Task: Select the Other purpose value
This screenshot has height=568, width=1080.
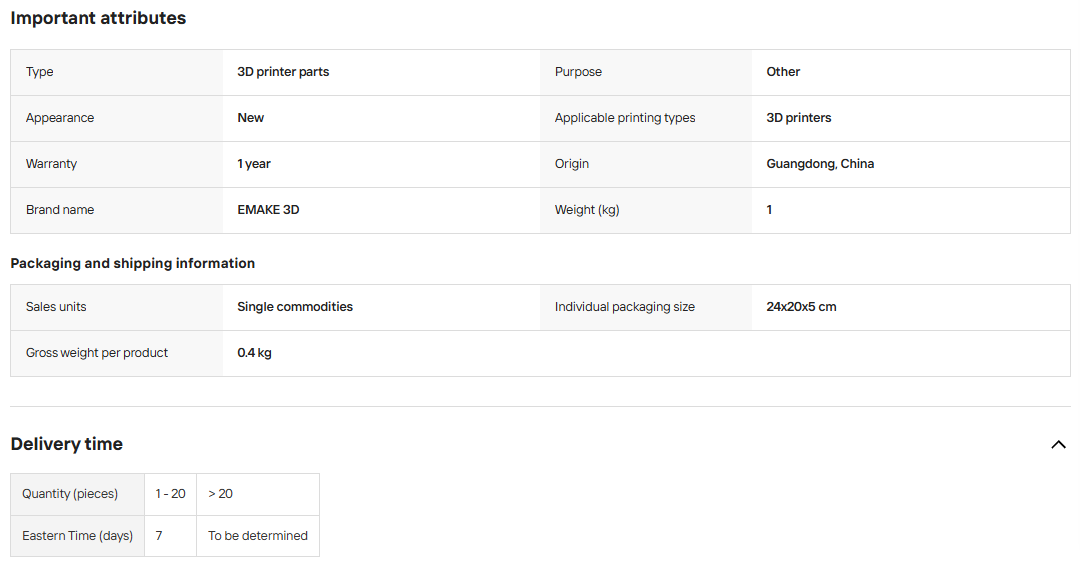Action: click(x=783, y=72)
